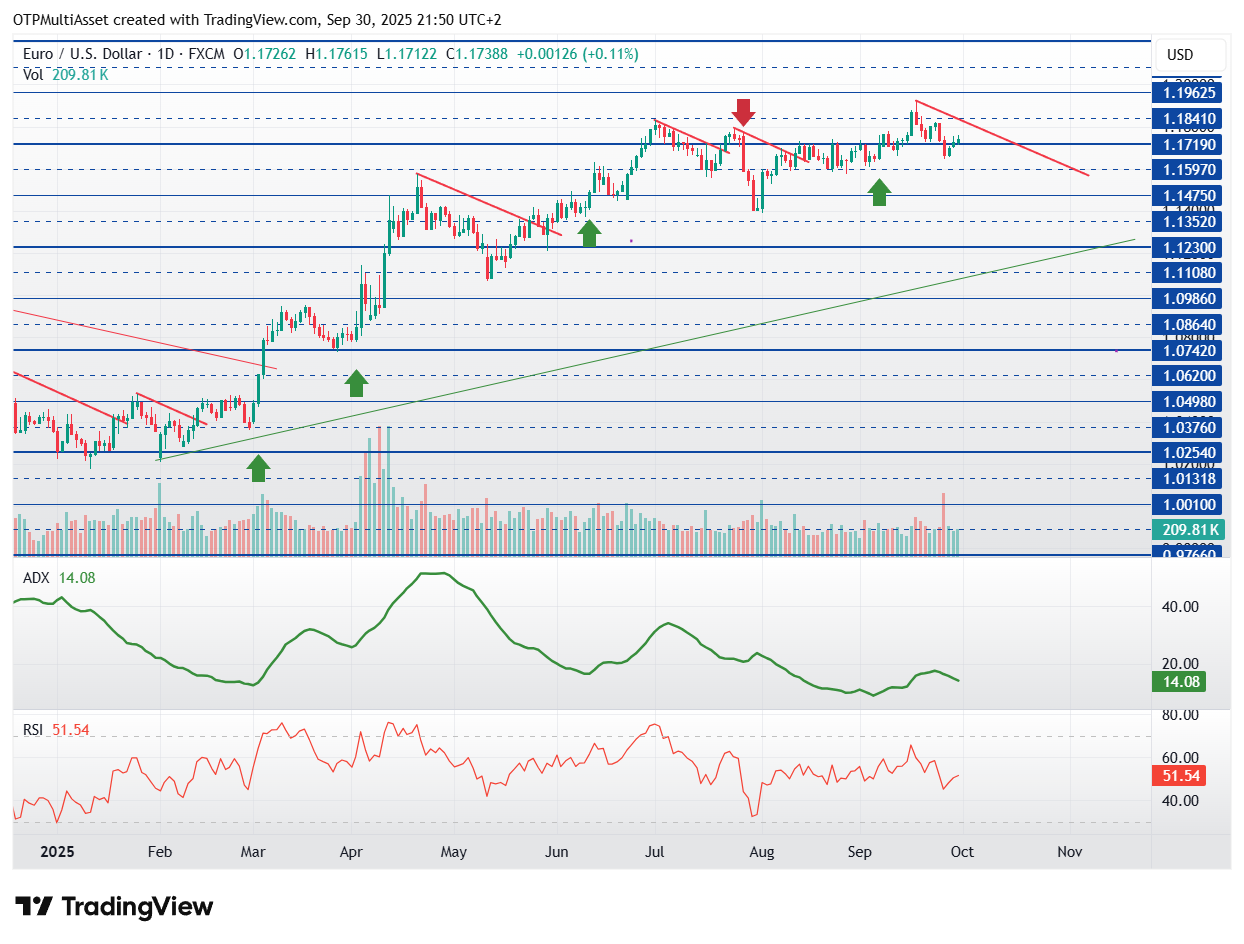The height and width of the screenshot is (944, 1244).
Task: Open symbol search via Euro / U.S. Dollar title
Action: pyautogui.click(x=85, y=54)
